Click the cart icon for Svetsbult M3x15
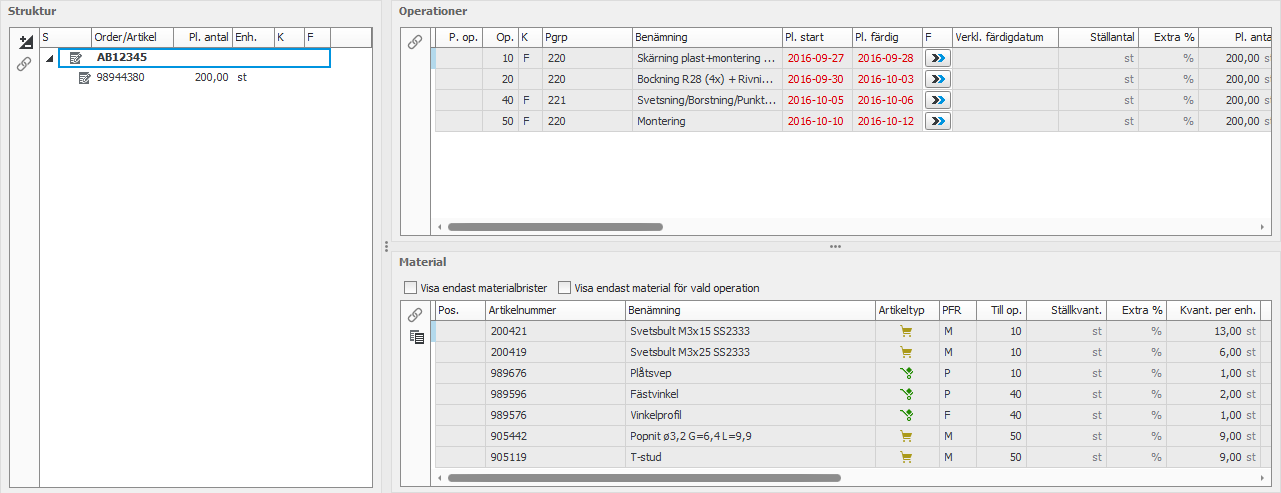This screenshot has width=1281, height=493. [x=906, y=331]
